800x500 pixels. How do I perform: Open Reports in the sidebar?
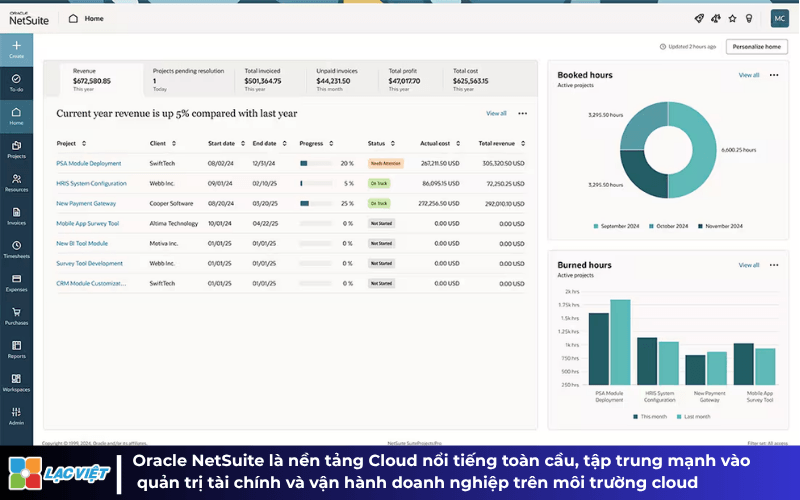point(16,349)
